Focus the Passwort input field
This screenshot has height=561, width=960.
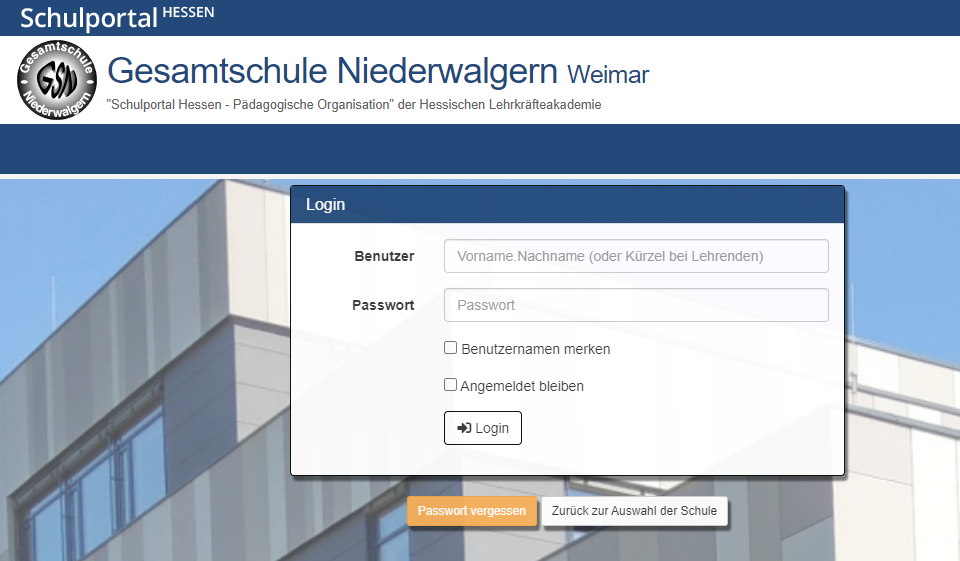click(x=636, y=305)
